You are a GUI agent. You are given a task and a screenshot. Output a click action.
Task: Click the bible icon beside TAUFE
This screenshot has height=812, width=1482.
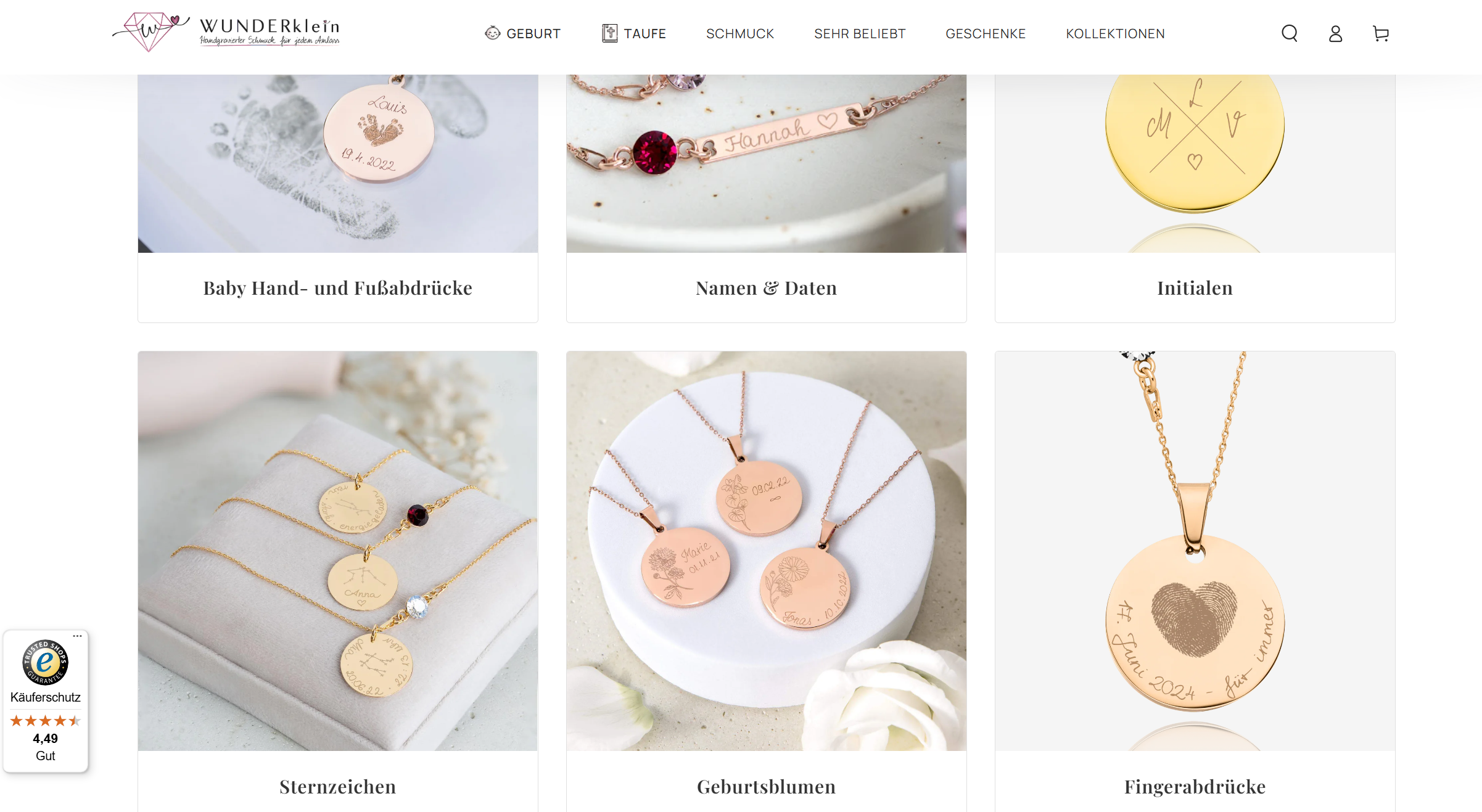[609, 33]
